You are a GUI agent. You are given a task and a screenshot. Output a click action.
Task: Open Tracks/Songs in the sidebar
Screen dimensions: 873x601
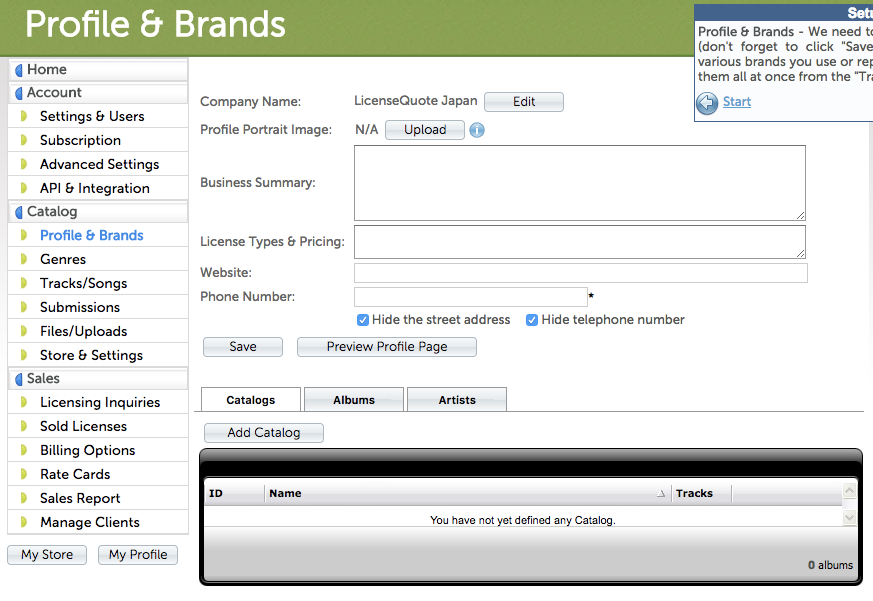83,283
